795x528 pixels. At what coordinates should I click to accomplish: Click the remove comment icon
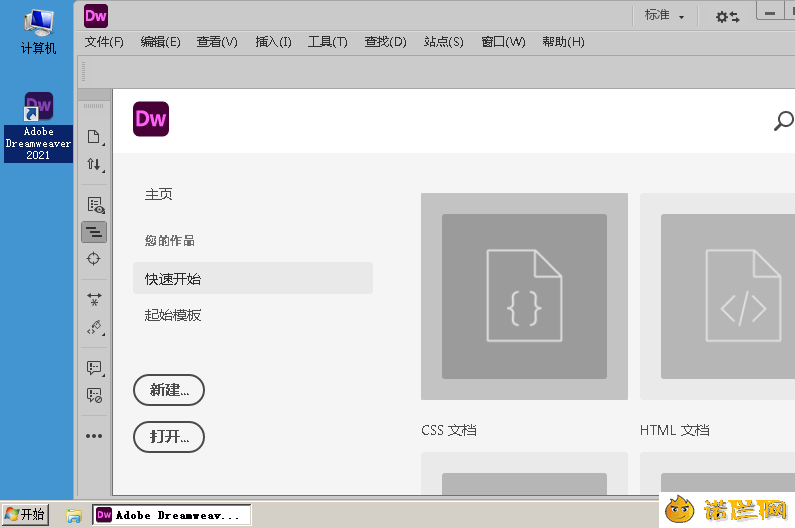pyautogui.click(x=94, y=395)
